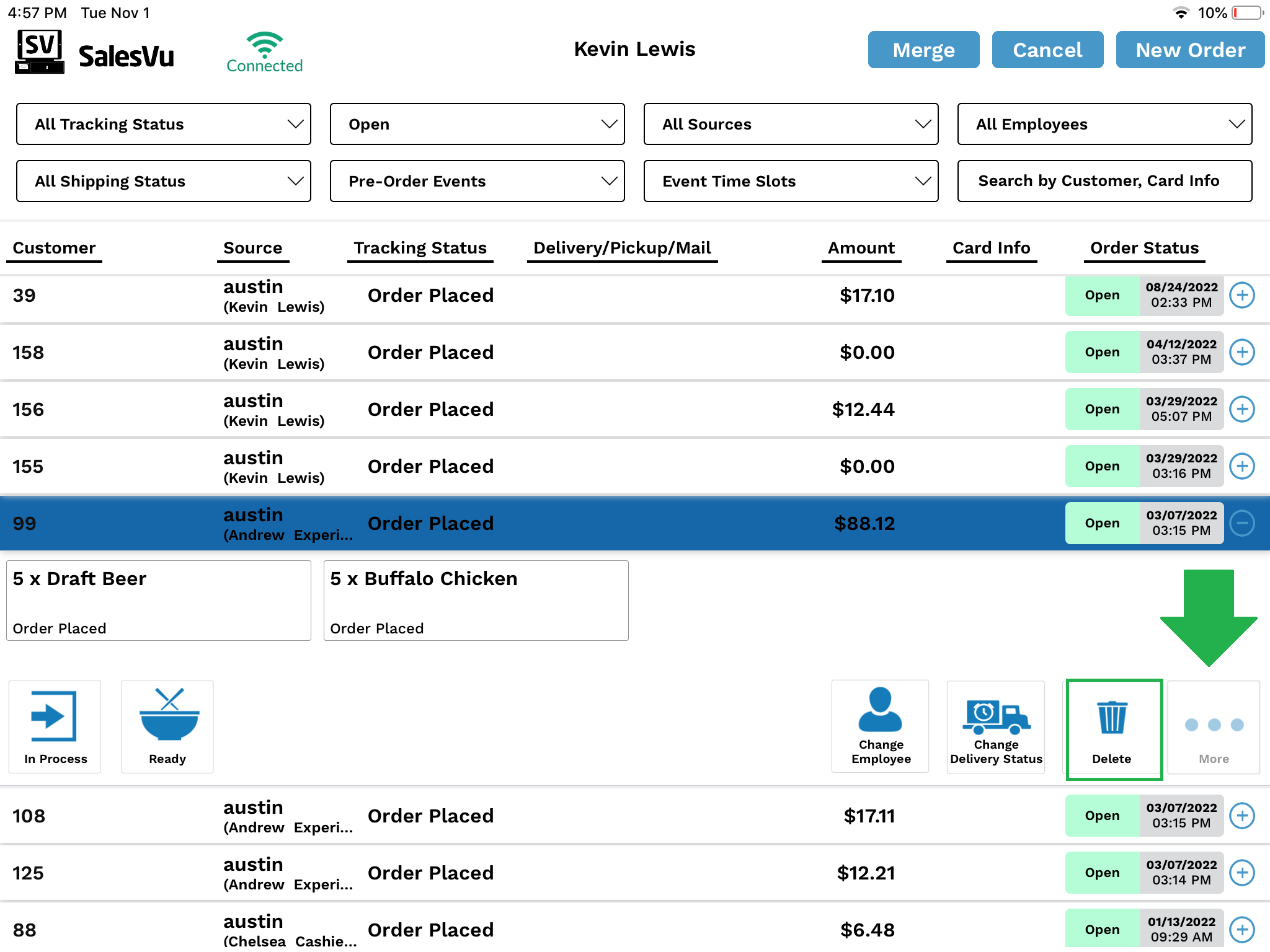Collapse order 99 with minus icon
This screenshot has height=952, width=1270.
pos(1242,523)
